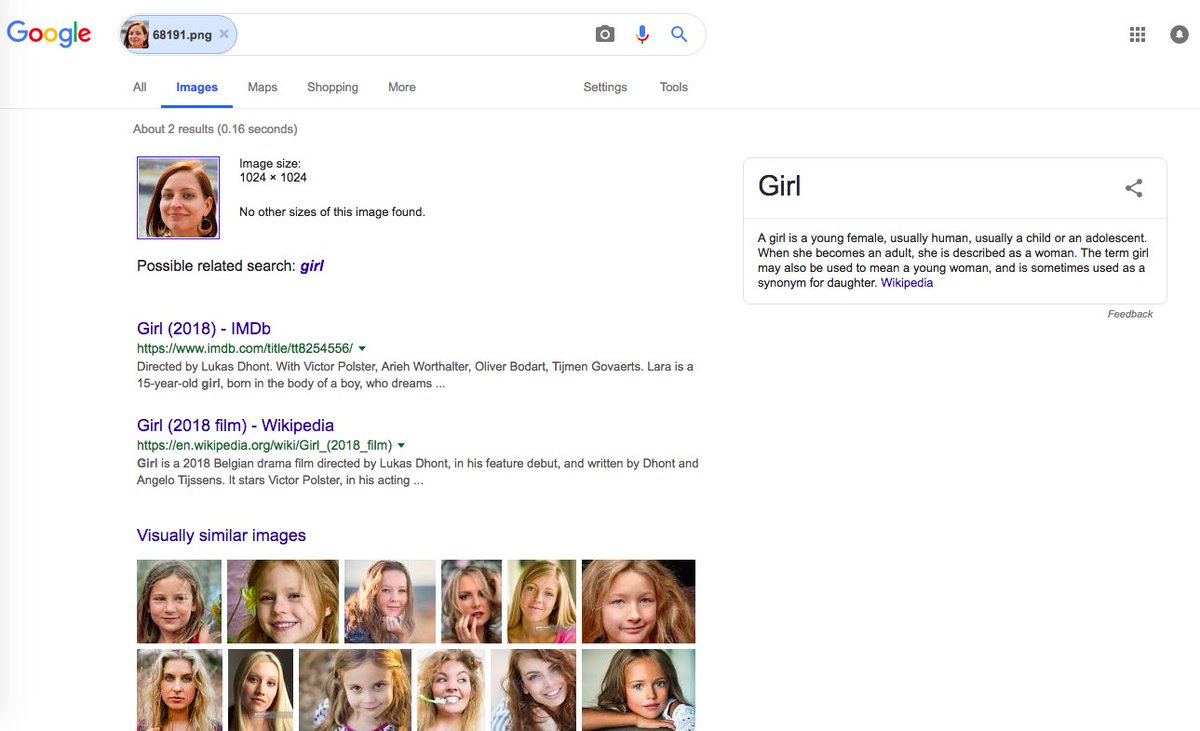This screenshot has height=731, width=1200.
Task: Click the IMDb URL text
Action: 245,349
